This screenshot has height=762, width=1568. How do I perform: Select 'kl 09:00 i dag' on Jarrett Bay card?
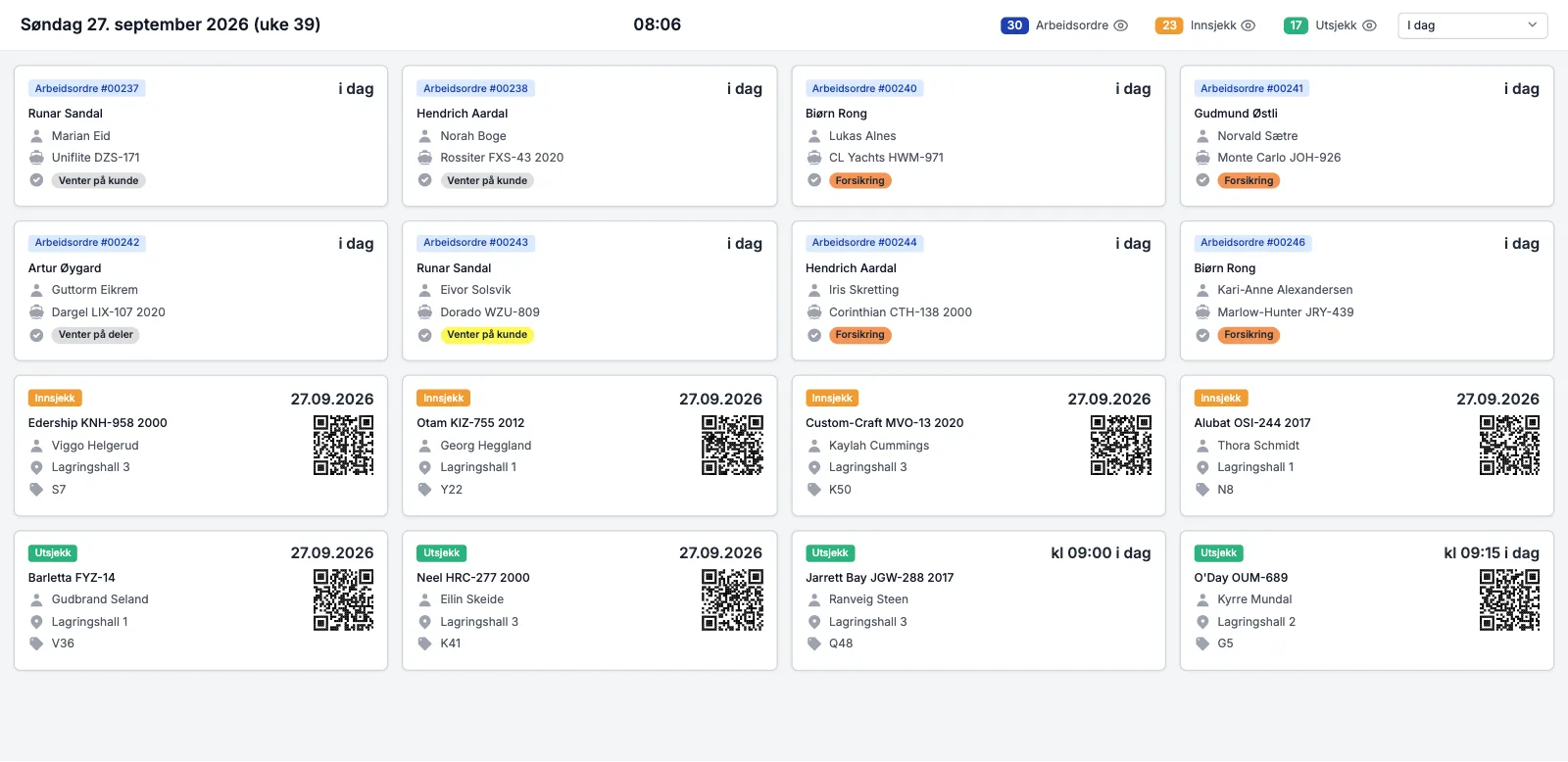pyautogui.click(x=1101, y=553)
